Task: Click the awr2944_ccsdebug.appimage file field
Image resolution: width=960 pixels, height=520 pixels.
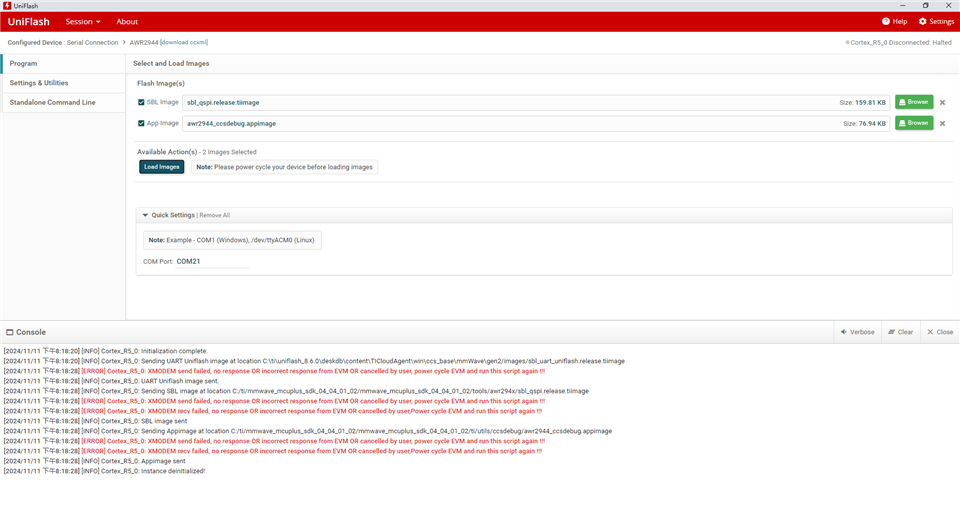Action: tap(536, 123)
